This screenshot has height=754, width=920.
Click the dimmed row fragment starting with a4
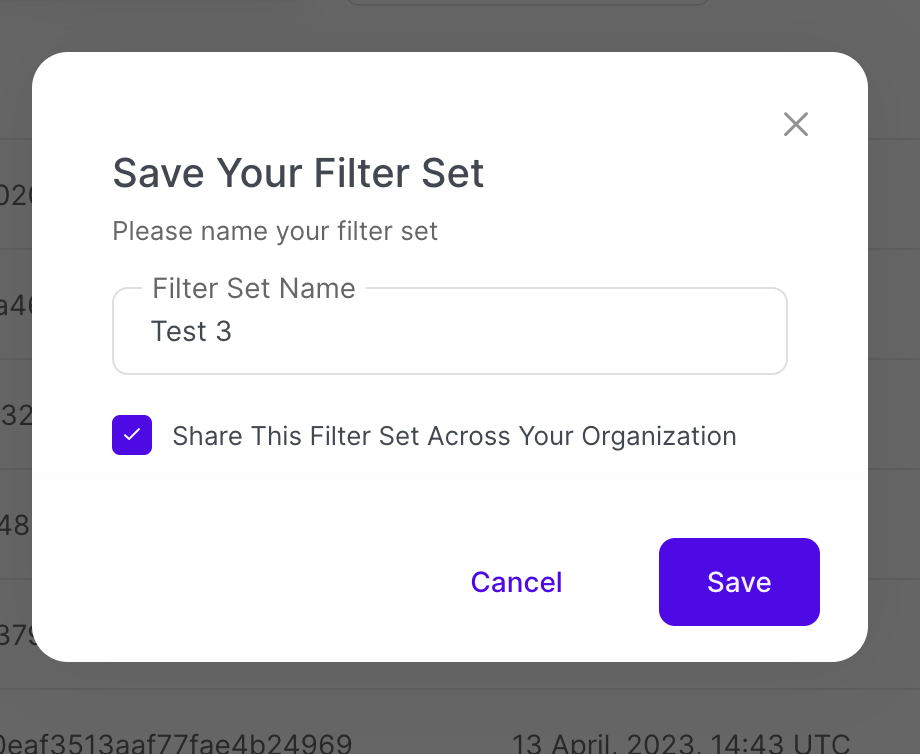pos(14,305)
